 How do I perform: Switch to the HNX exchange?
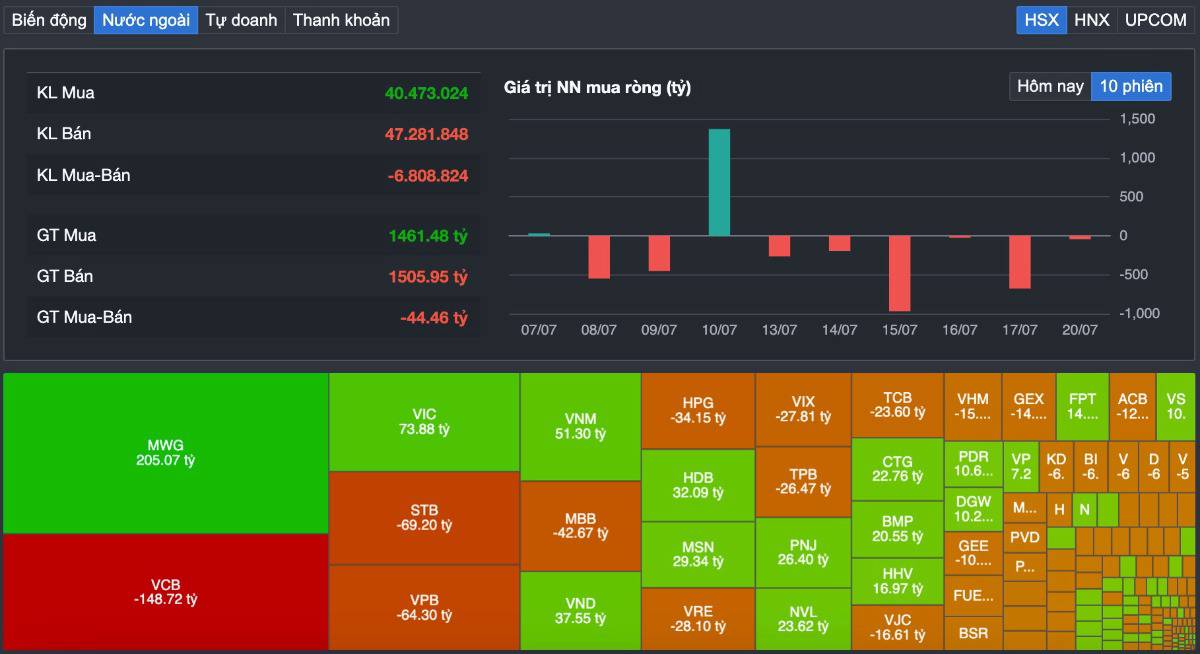(x=1092, y=20)
